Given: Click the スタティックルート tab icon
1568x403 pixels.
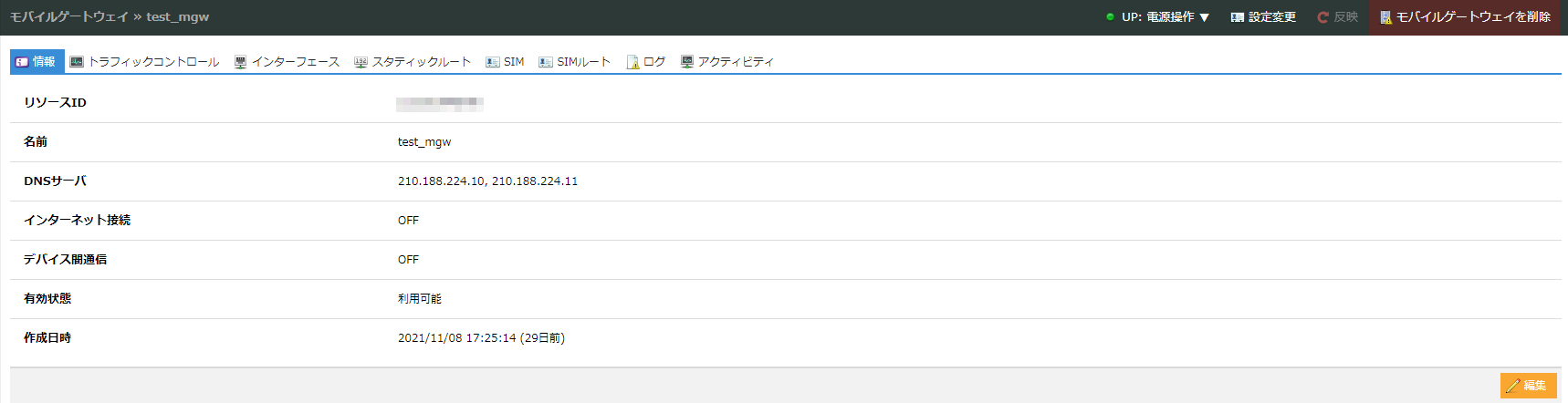Looking at the screenshot, I should coord(361,62).
